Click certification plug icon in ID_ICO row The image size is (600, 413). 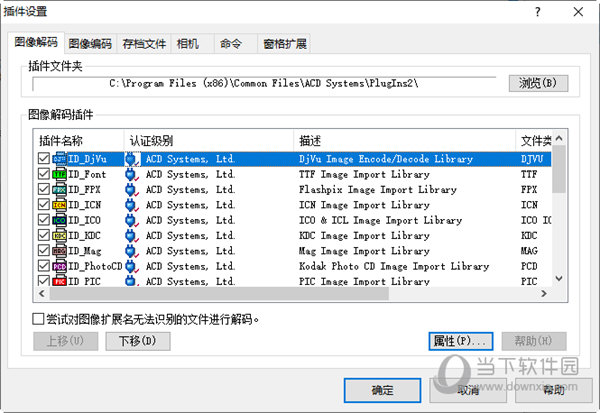pyautogui.click(x=132, y=220)
